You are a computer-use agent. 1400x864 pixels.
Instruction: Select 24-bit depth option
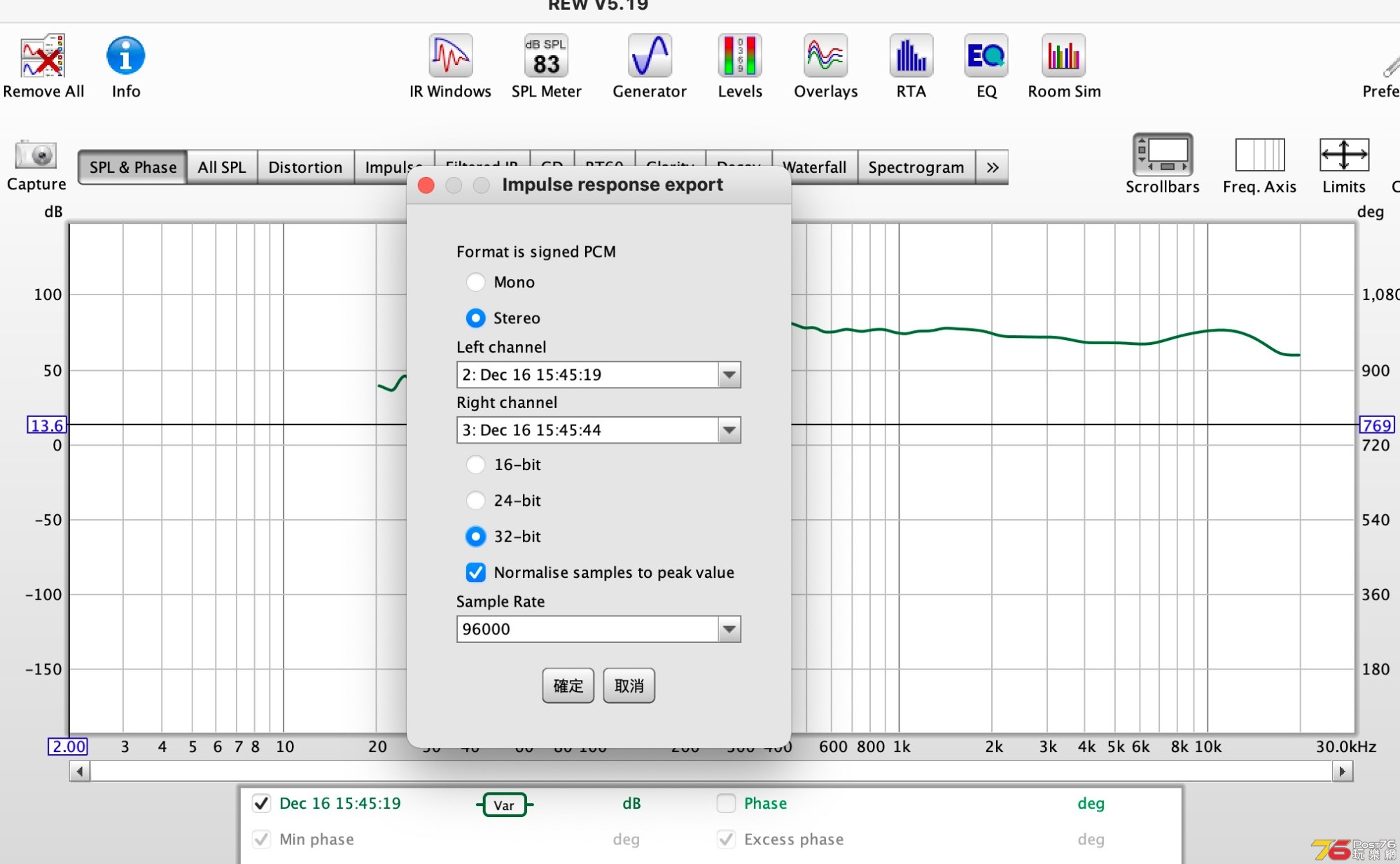pyautogui.click(x=475, y=500)
